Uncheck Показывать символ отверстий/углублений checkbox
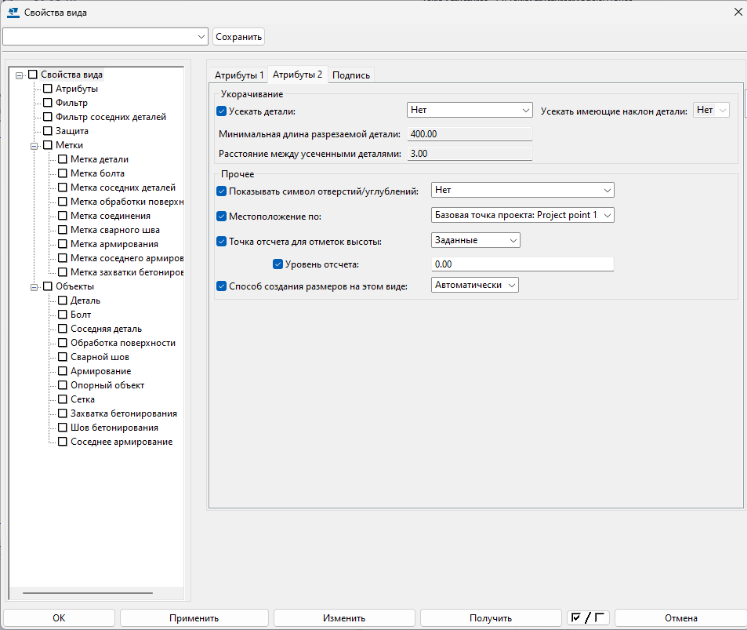747x630 pixels. coord(222,190)
